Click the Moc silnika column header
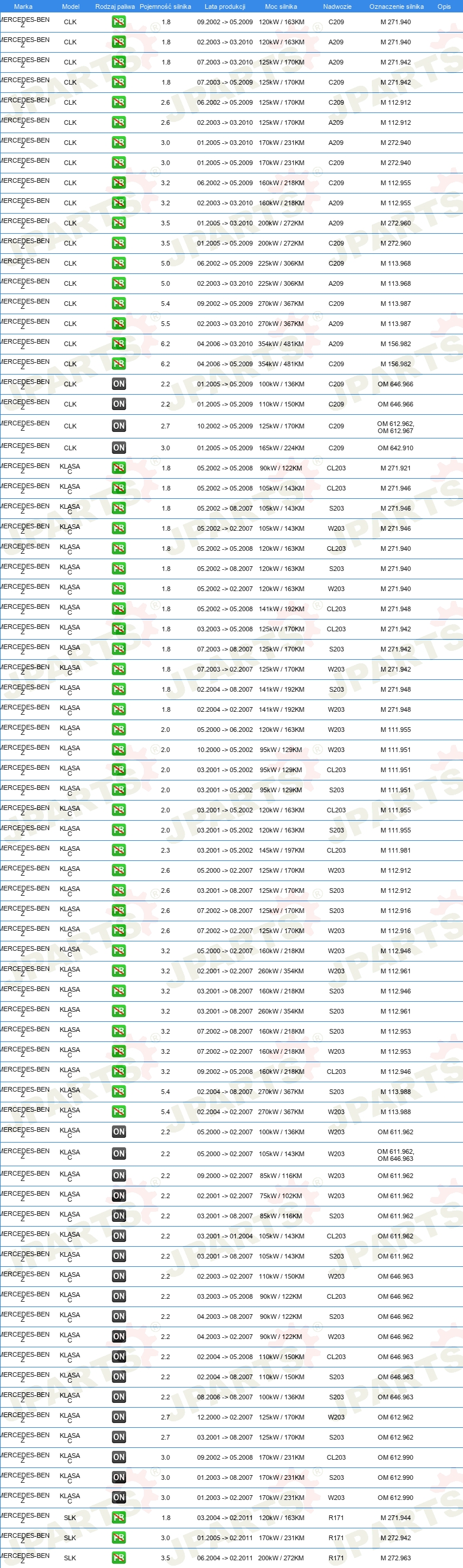Viewport: 463px width, 1568px height. coord(281,7)
